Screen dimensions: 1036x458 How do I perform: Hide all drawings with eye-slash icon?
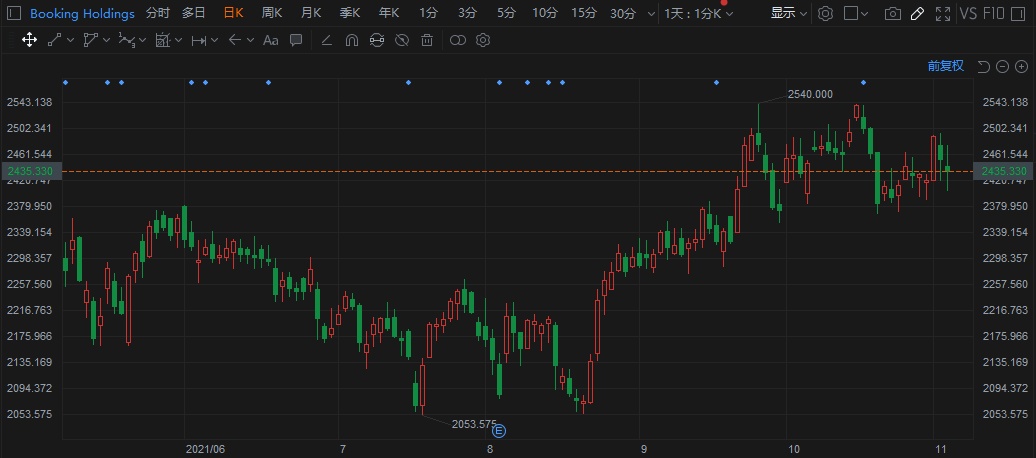[x=402, y=40]
